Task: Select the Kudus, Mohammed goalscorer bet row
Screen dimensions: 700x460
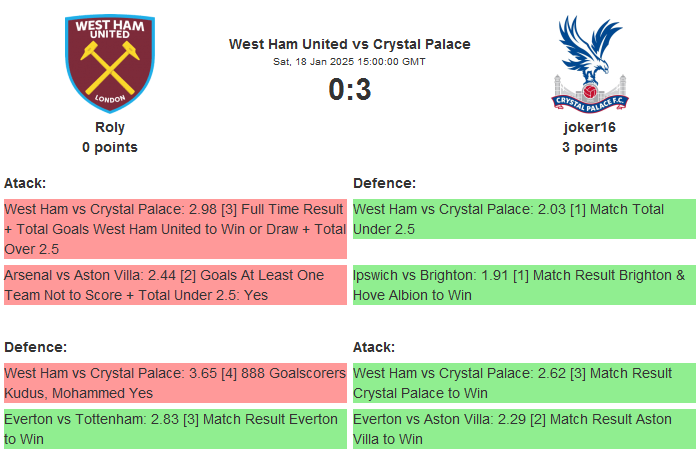Action: [175, 383]
